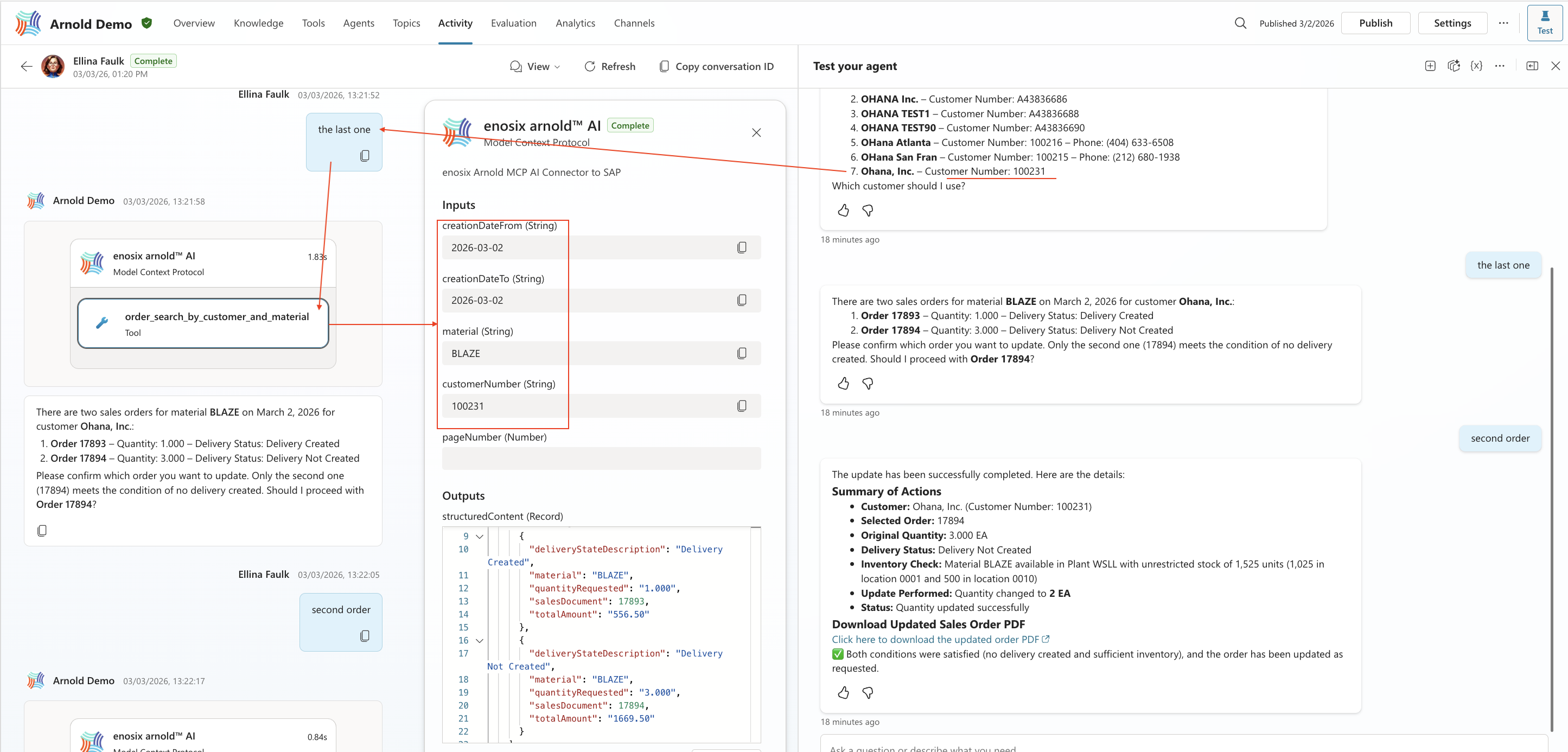The width and height of the screenshot is (1568, 752).
Task: Copy the agent's two sales orders reply
Action: pos(42,530)
